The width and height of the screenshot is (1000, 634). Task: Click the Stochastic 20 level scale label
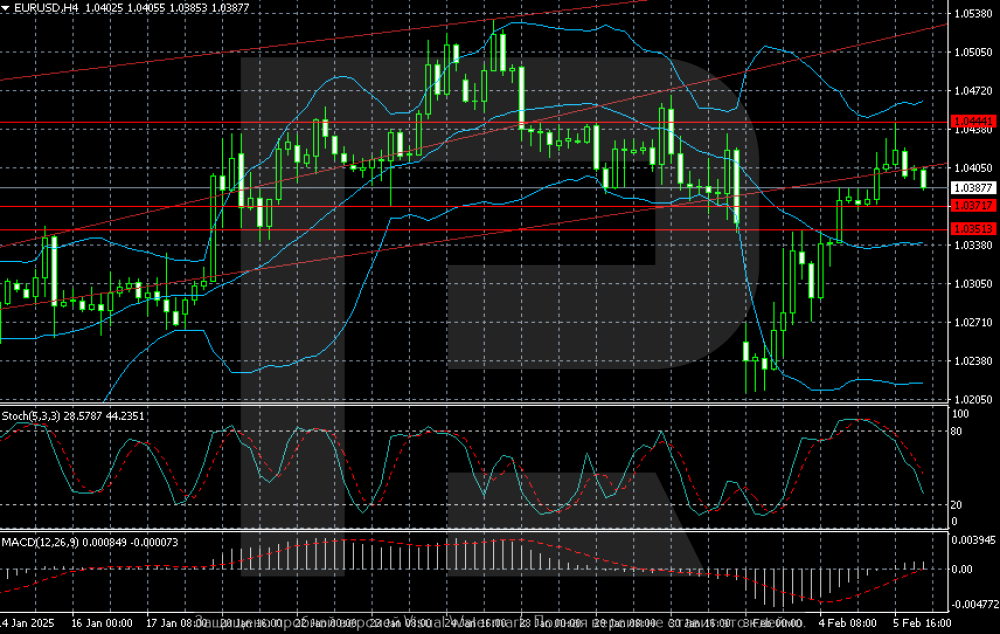click(x=955, y=505)
